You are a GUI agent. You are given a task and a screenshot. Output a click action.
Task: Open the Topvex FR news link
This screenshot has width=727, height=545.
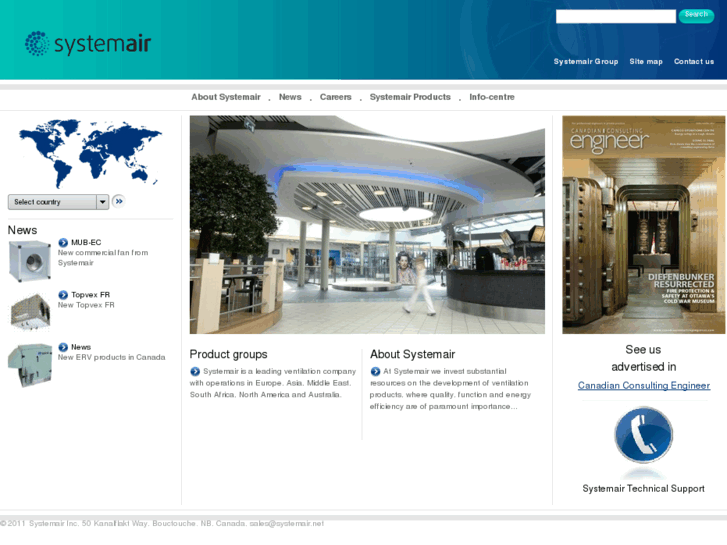pos(90,295)
